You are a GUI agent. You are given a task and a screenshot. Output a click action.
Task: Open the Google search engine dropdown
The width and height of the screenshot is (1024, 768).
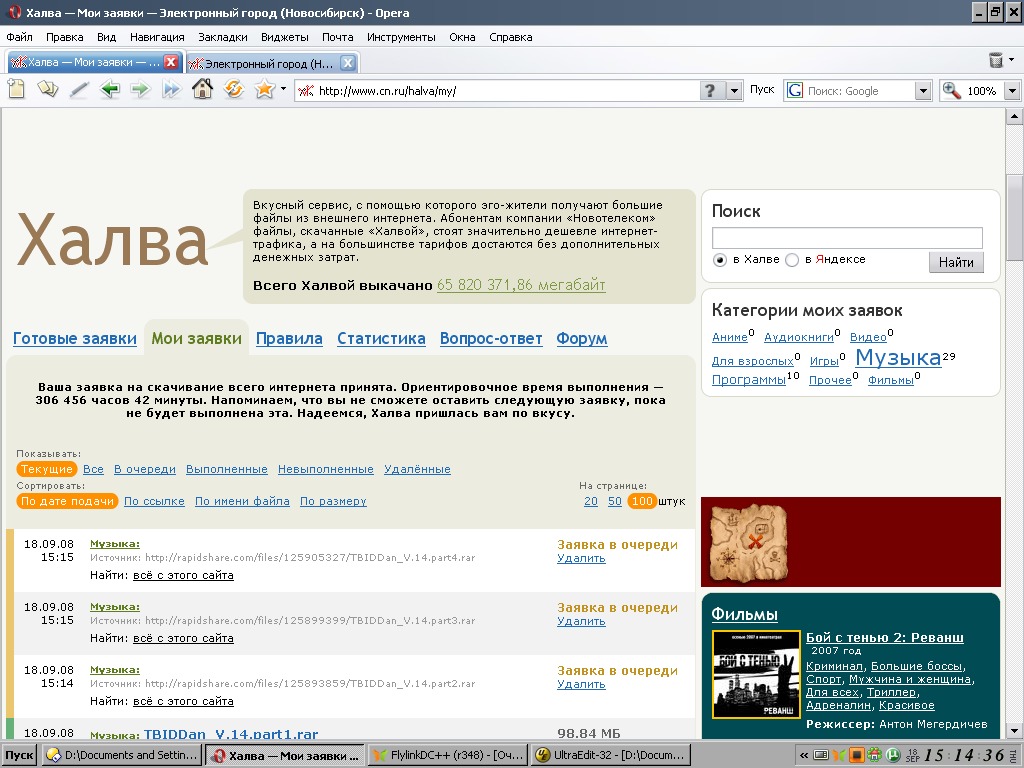tap(922, 90)
